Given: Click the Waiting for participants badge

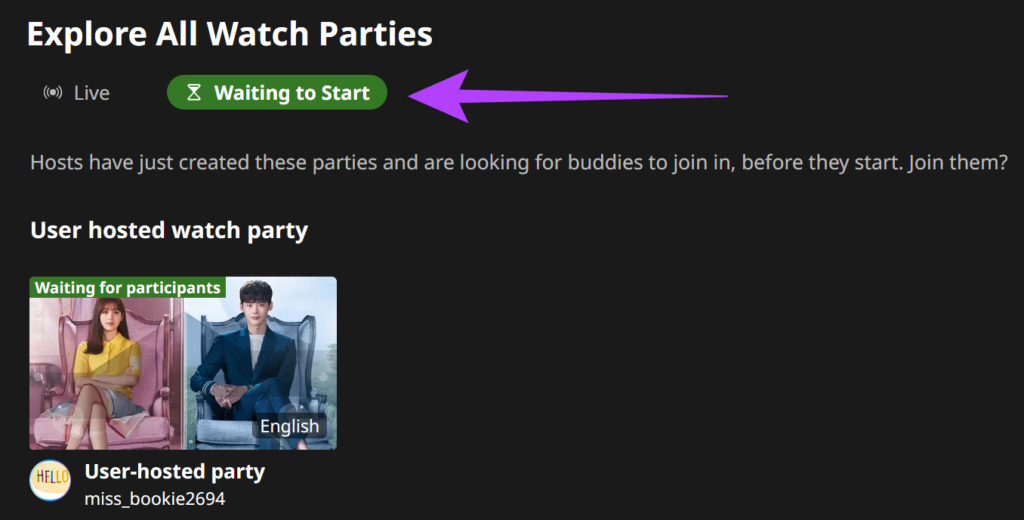Looking at the screenshot, I should point(128,288).
